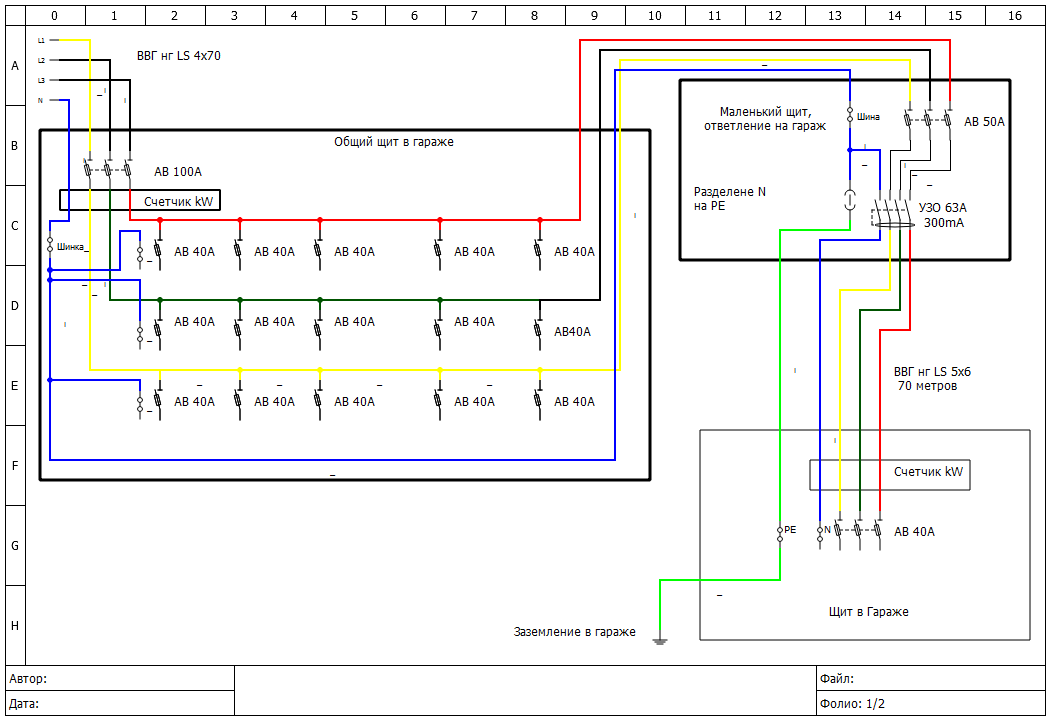Viewport: 1050px width, 720px height.
Task: Select column header 16 on top ruler
Action: coord(1015,16)
